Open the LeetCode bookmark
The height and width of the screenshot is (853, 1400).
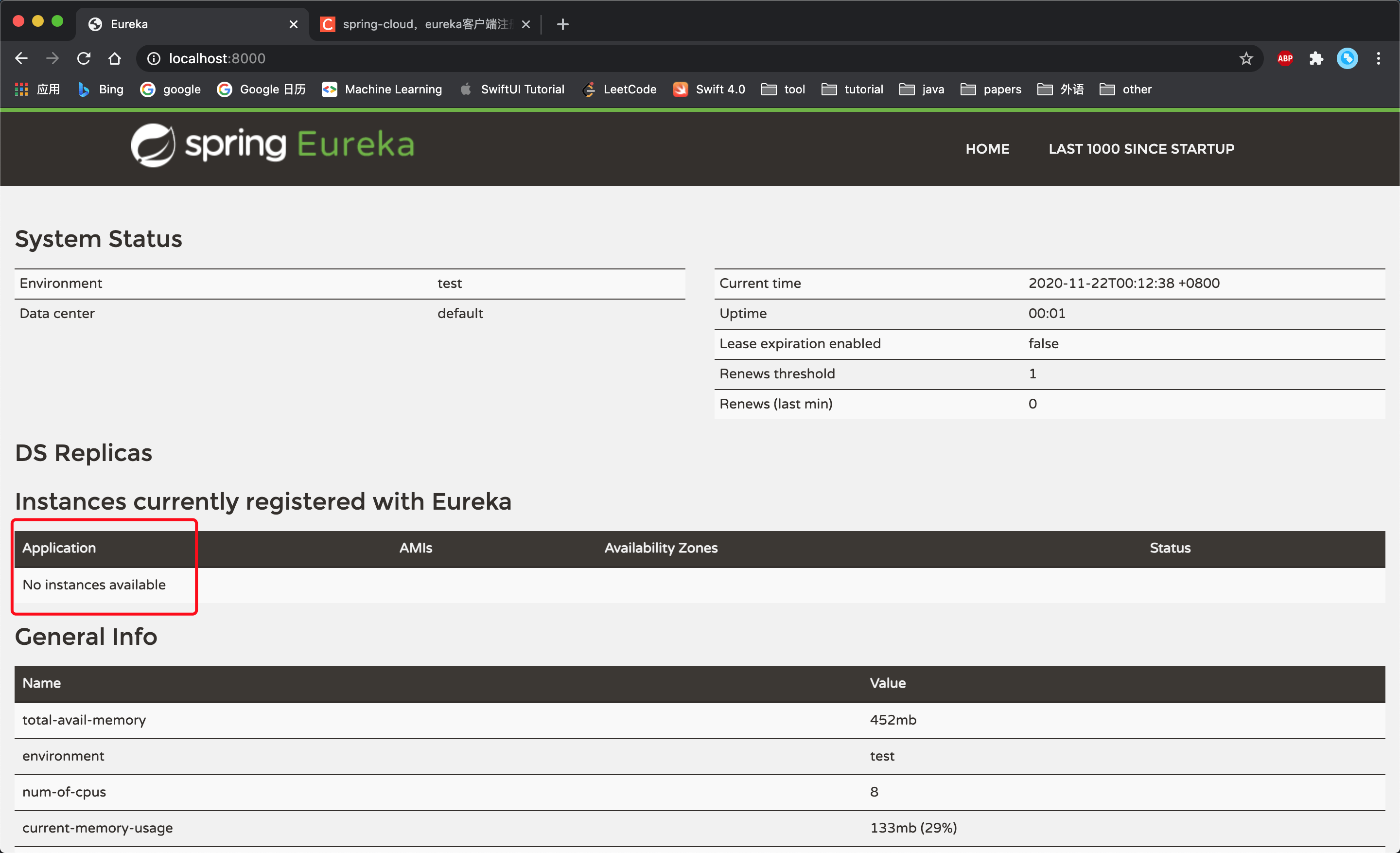point(619,89)
